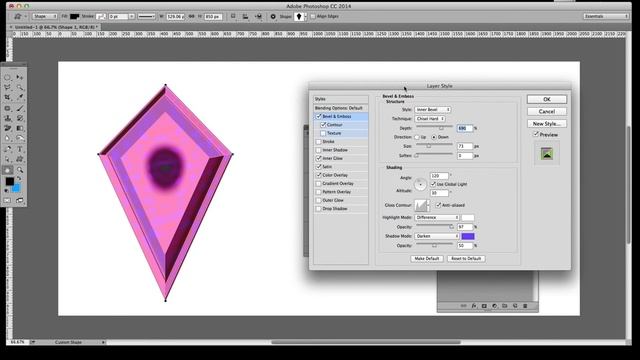Click OK in Layer Style dialog
Screen dimensions: 640x360
(547, 99)
